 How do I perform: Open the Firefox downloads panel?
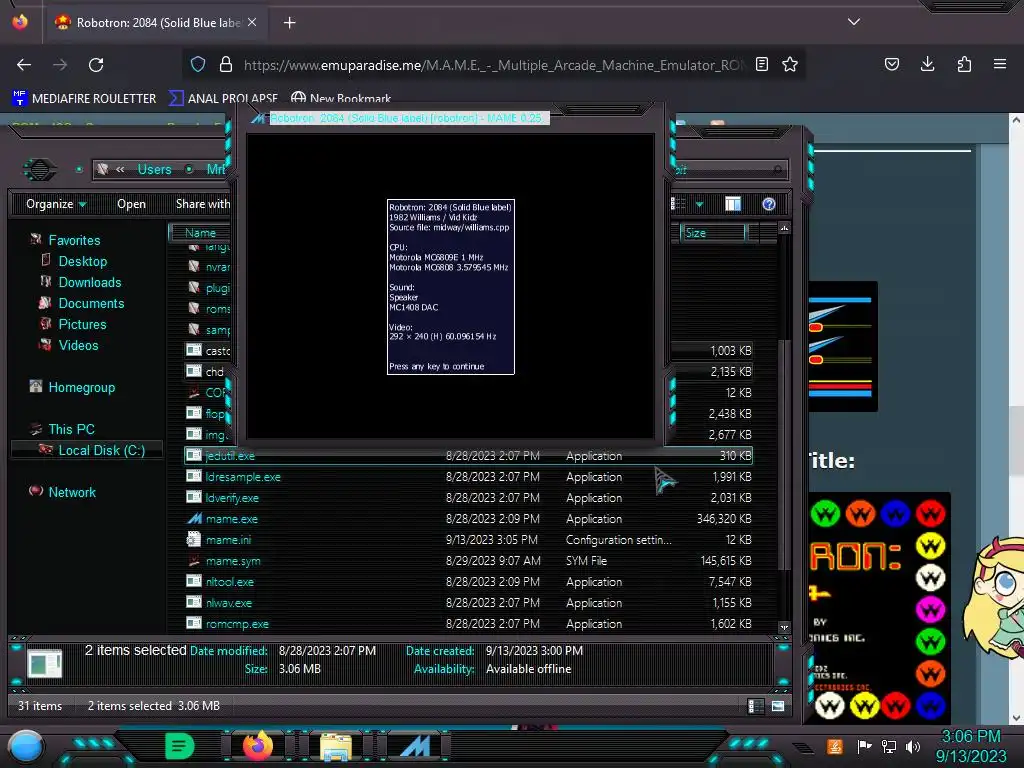coord(927,64)
